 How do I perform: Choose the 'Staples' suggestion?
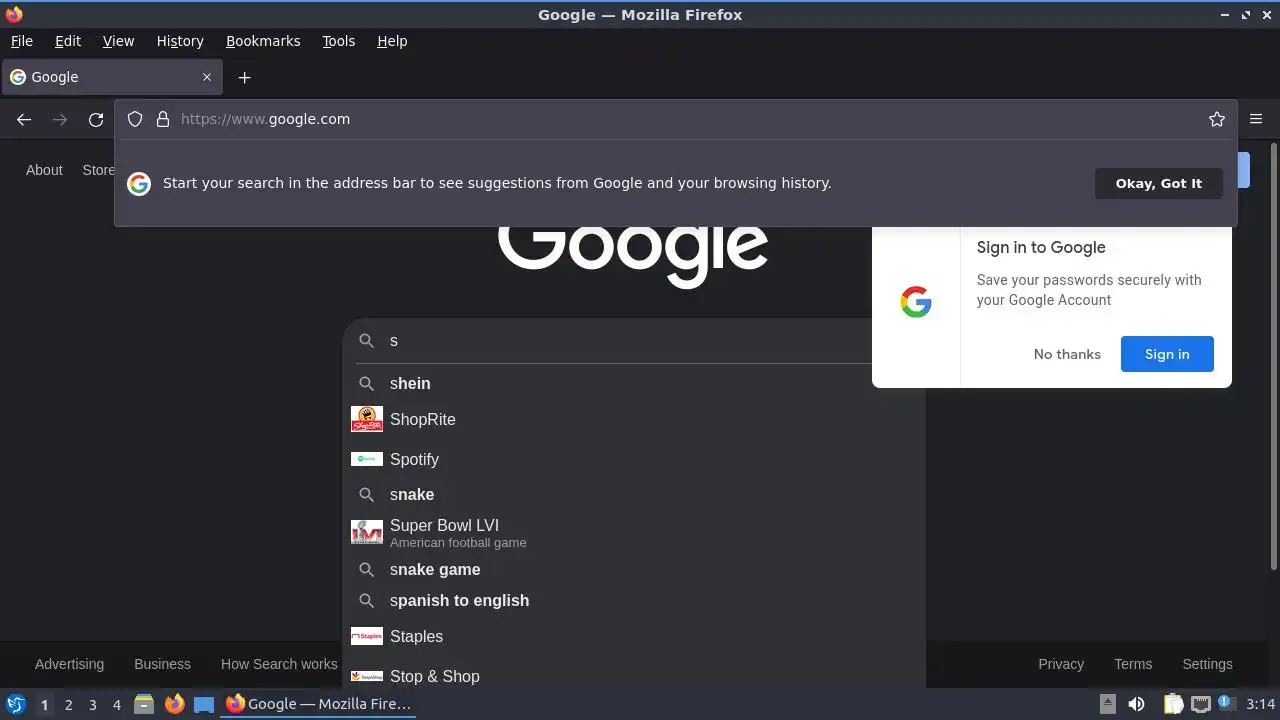(x=634, y=636)
